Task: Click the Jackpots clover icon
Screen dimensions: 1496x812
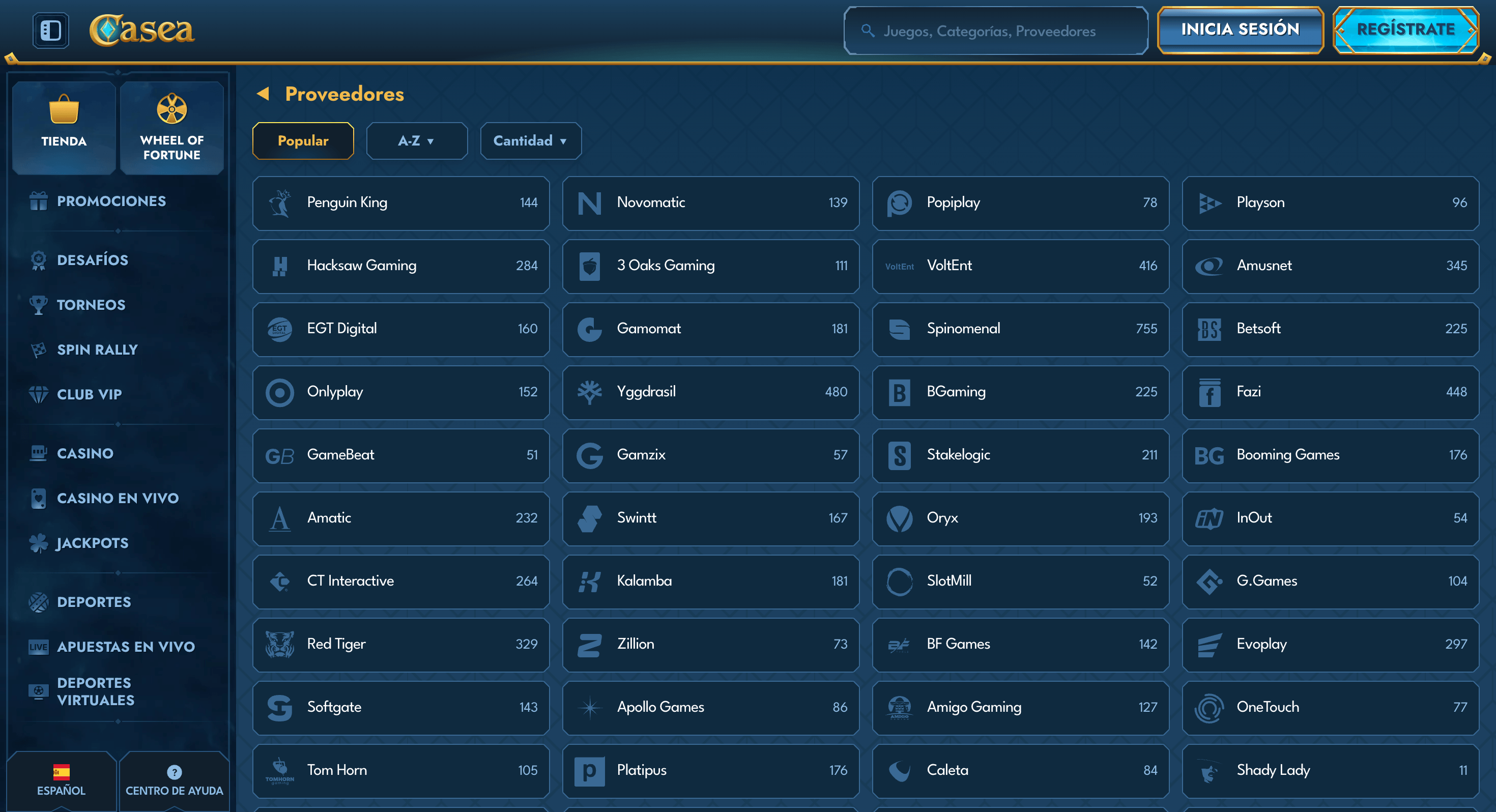Action: pos(38,543)
